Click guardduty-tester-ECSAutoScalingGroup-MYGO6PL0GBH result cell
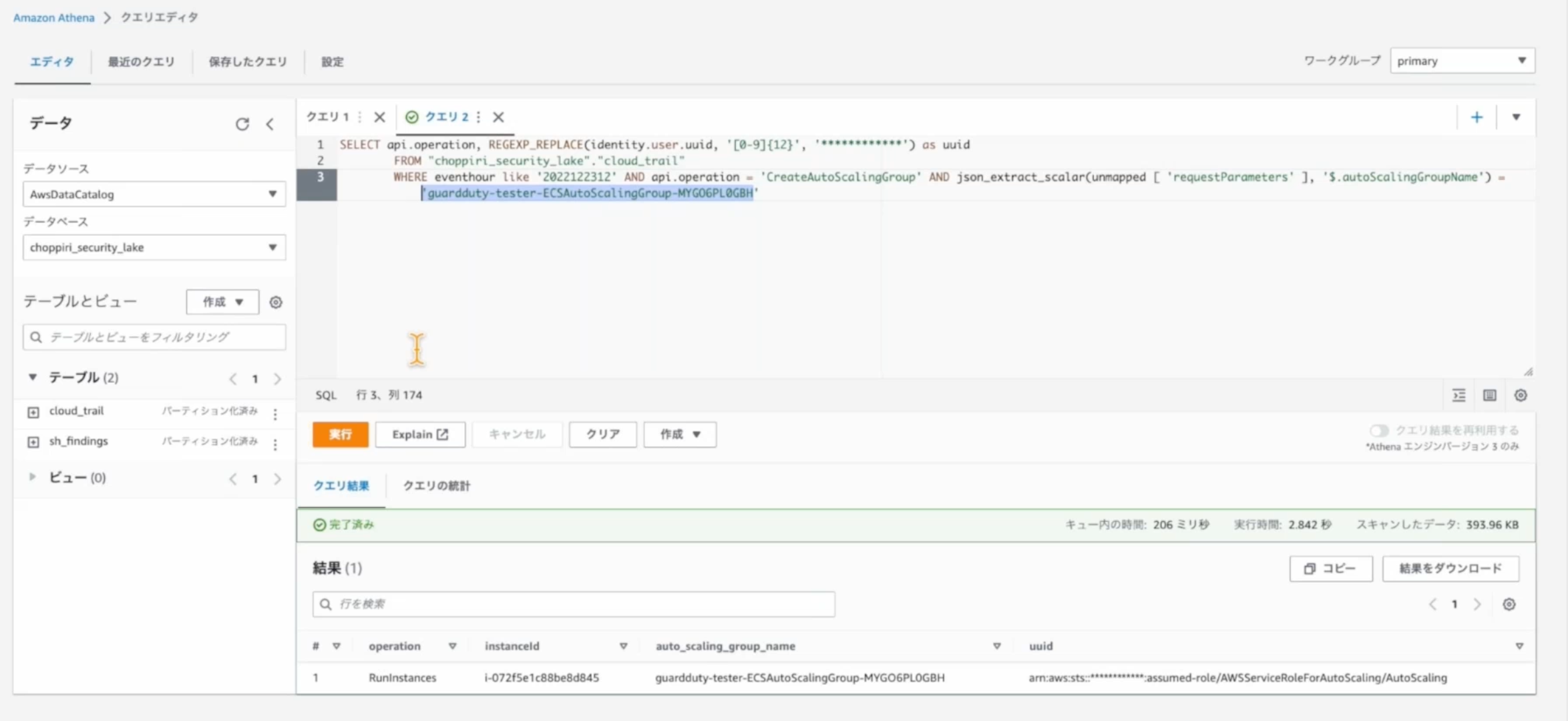This screenshot has width=1568, height=721. 800,678
